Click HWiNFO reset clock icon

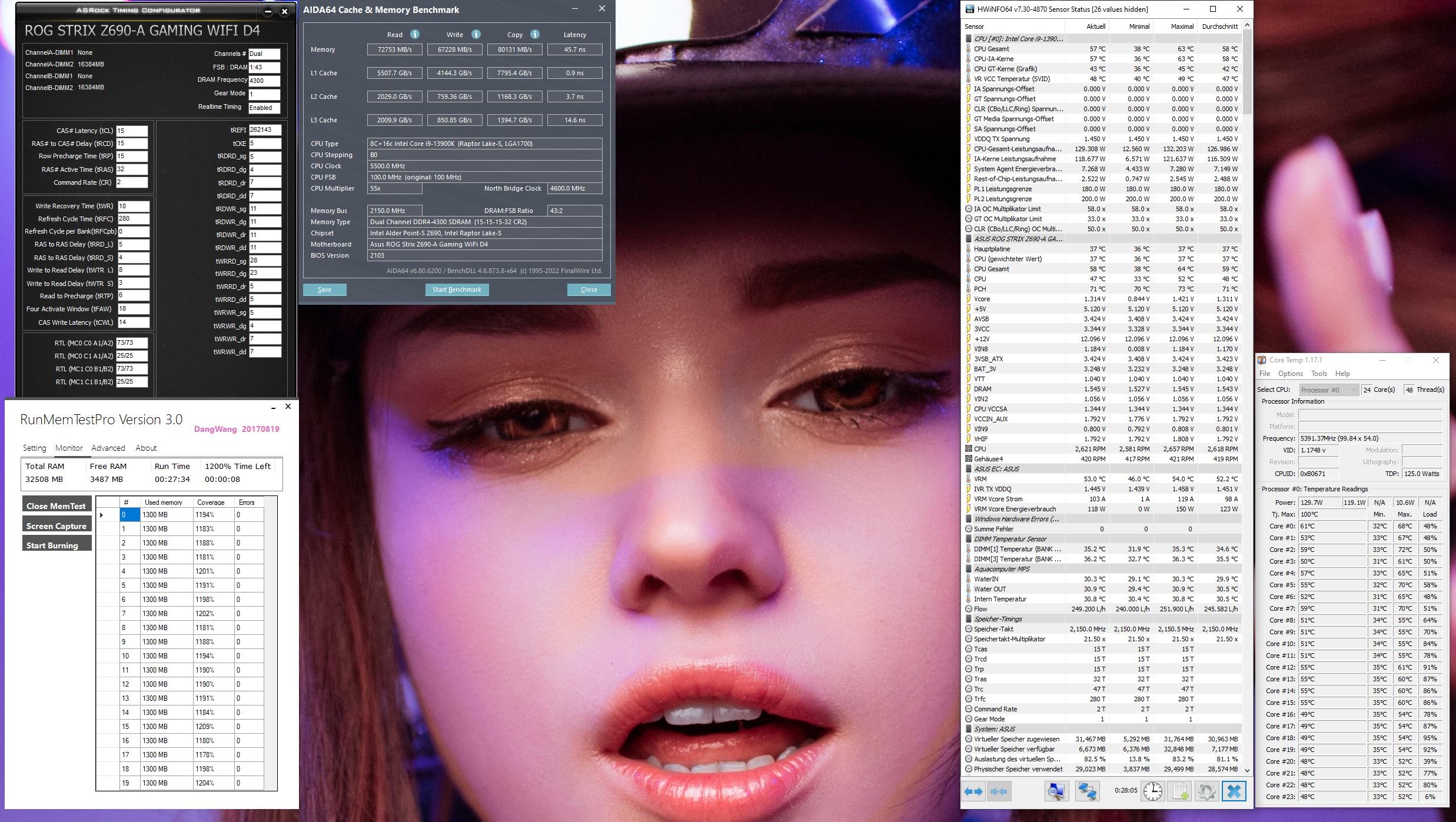tap(1152, 791)
